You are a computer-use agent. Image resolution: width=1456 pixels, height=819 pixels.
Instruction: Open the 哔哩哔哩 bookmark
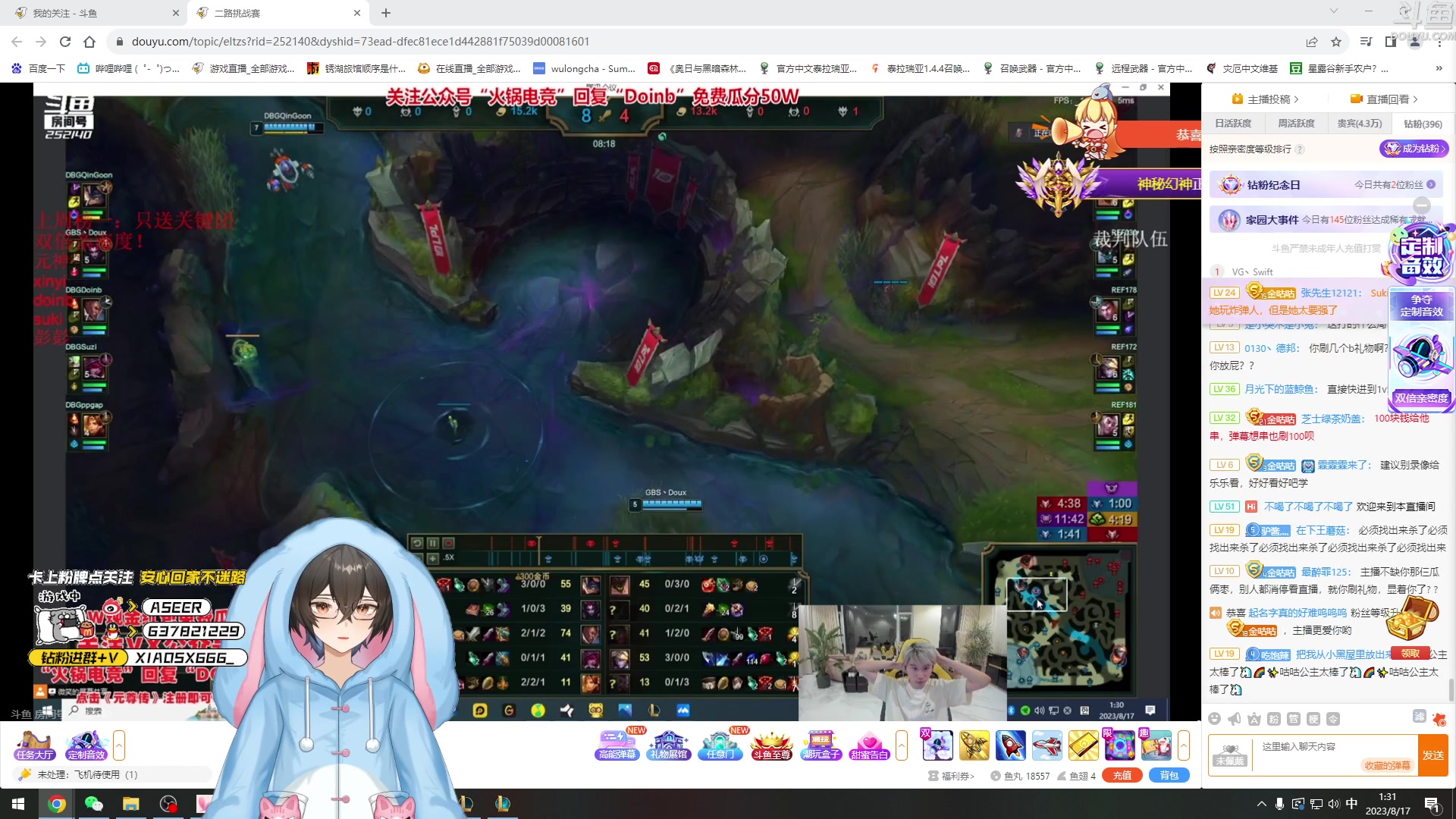click(129, 68)
